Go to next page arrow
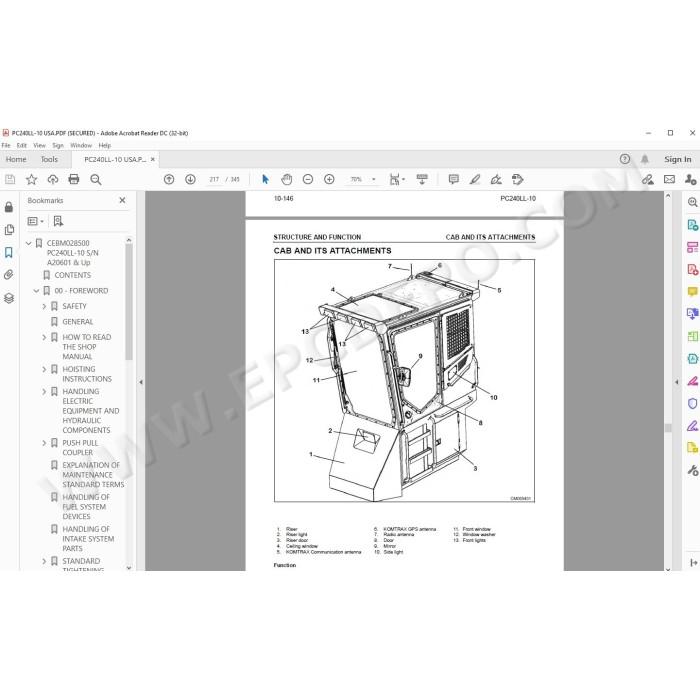The image size is (700, 700). point(190,179)
